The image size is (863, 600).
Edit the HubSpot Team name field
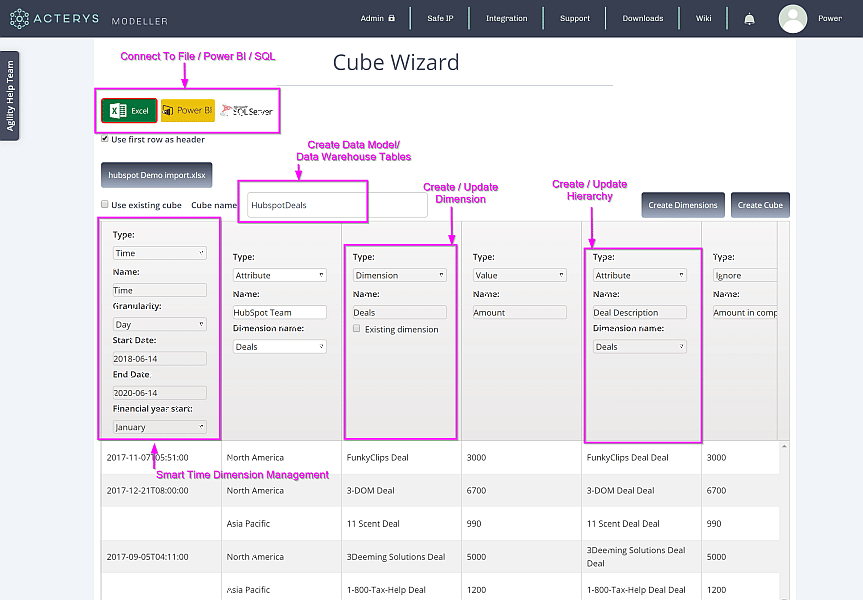pos(280,312)
